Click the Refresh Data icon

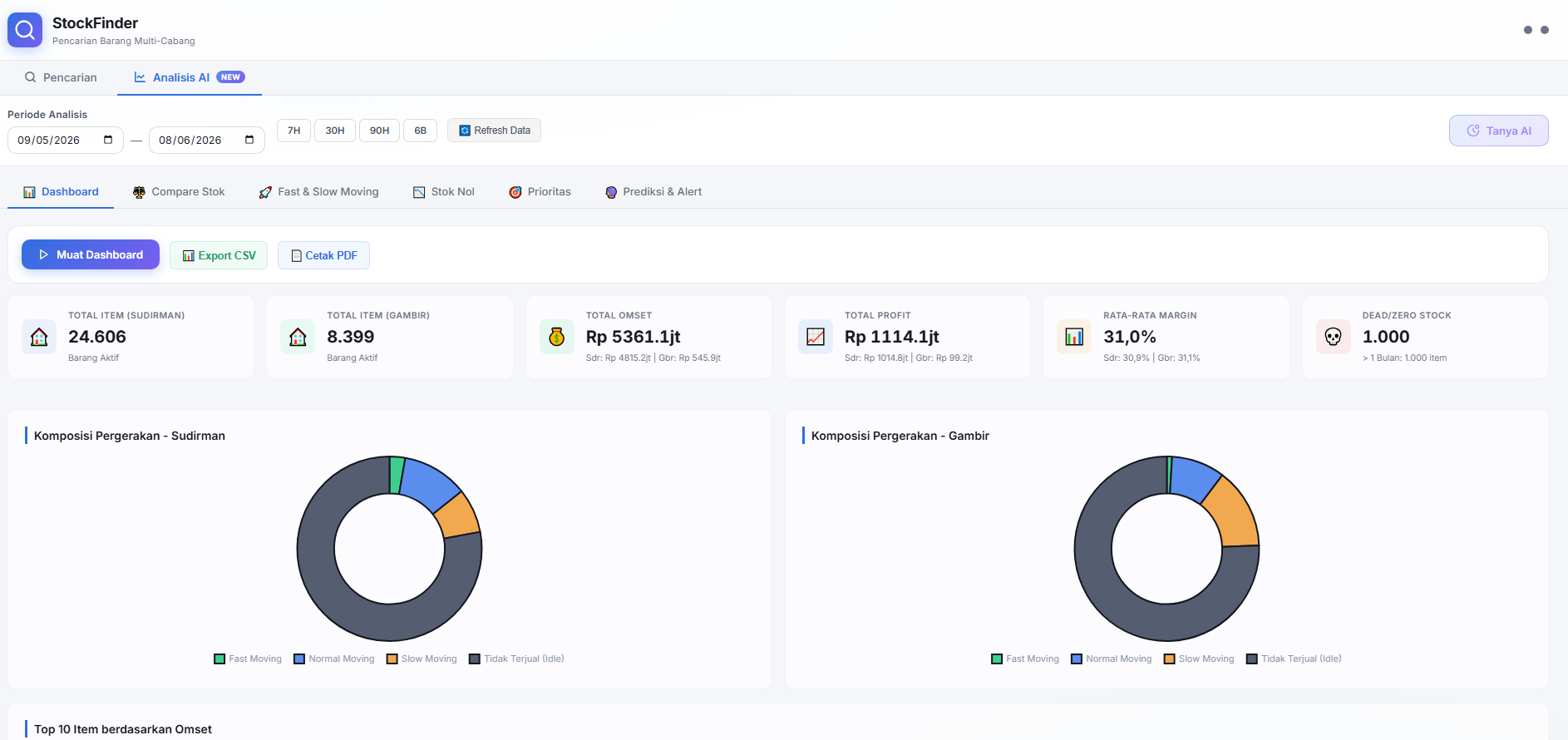pos(465,131)
